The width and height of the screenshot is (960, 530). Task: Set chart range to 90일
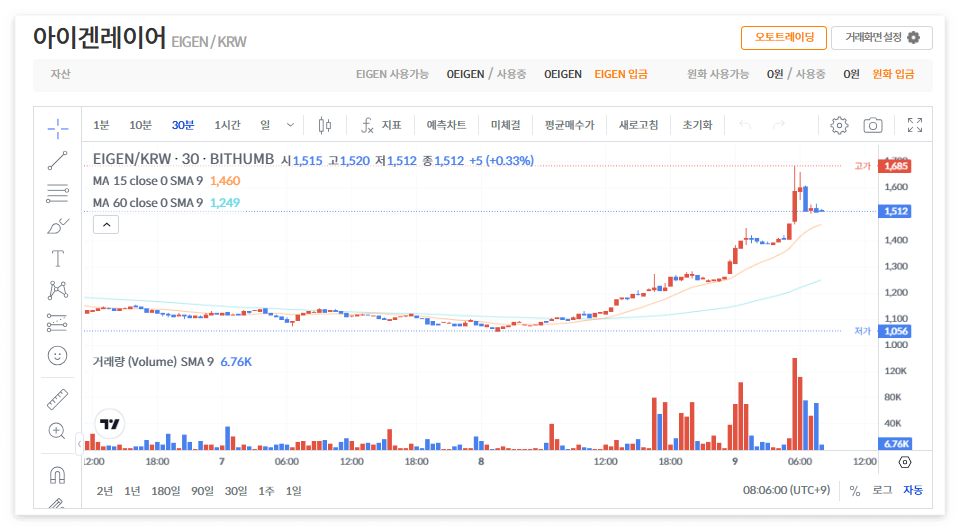(x=202, y=491)
